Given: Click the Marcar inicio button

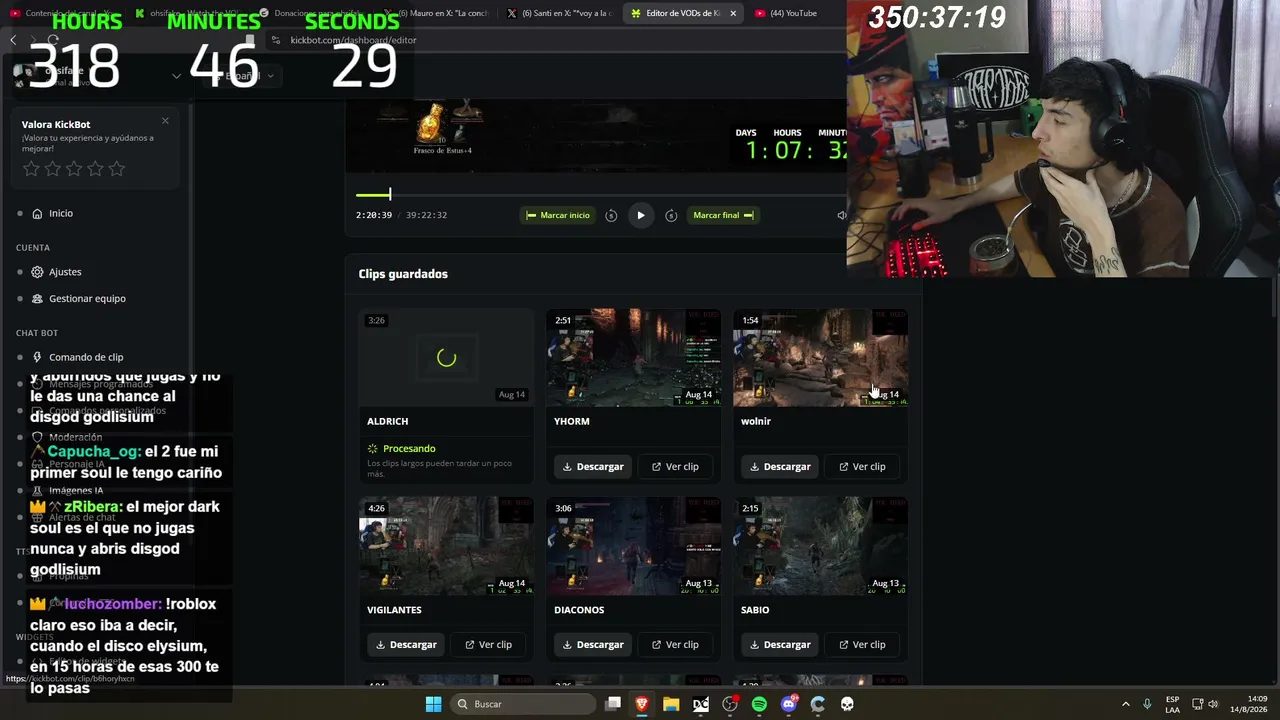Looking at the screenshot, I should click(557, 215).
